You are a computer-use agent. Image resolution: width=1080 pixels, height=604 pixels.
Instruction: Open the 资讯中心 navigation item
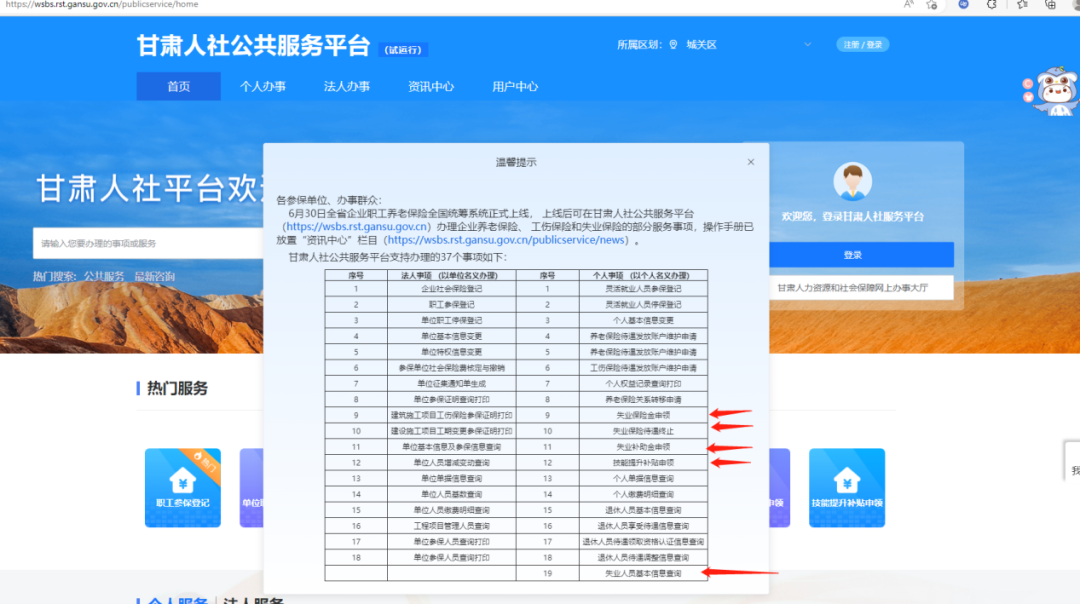coord(431,87)
